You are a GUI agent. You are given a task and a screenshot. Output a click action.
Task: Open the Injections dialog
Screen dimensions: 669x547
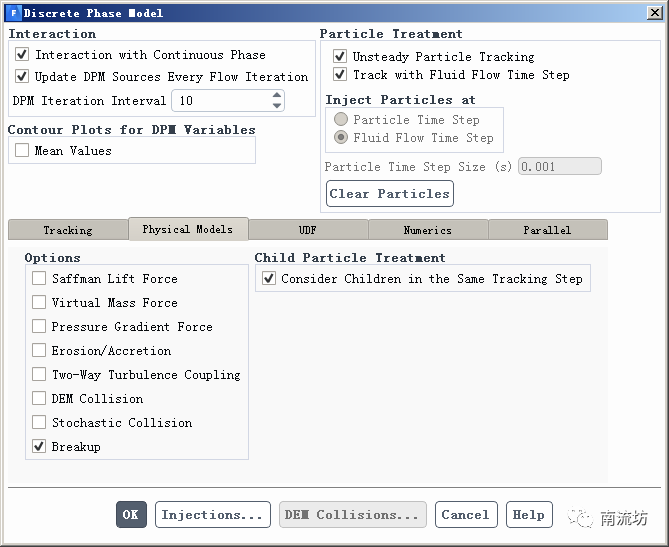(212, 515)
